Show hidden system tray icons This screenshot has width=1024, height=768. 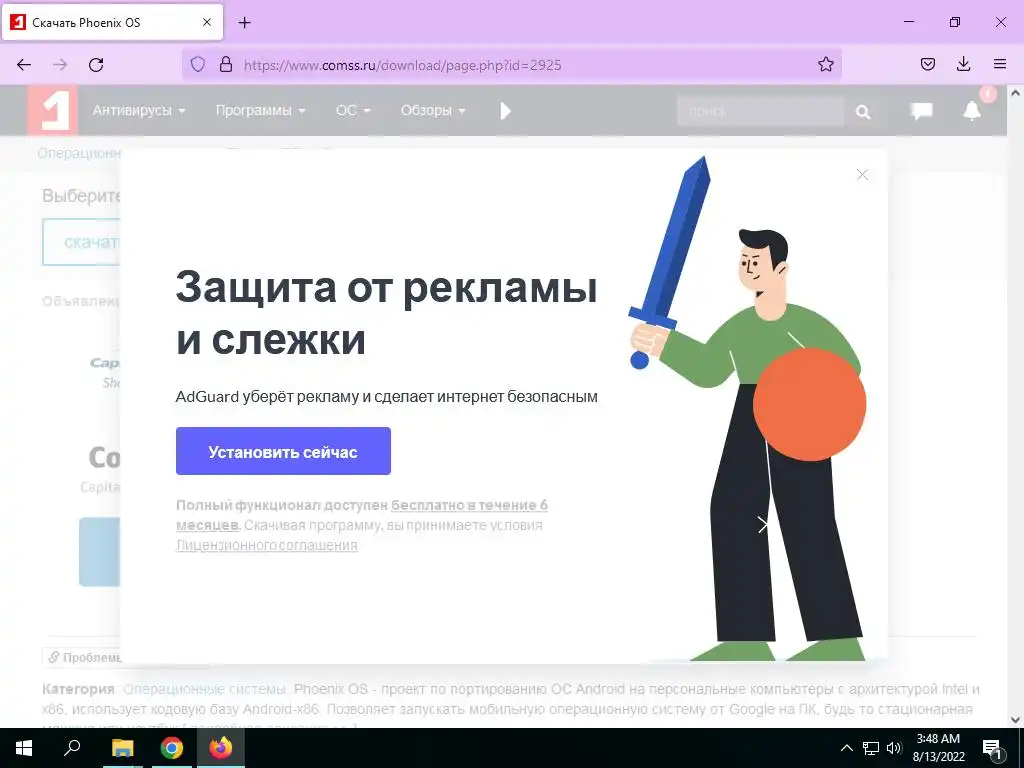(x=846, y=748)
